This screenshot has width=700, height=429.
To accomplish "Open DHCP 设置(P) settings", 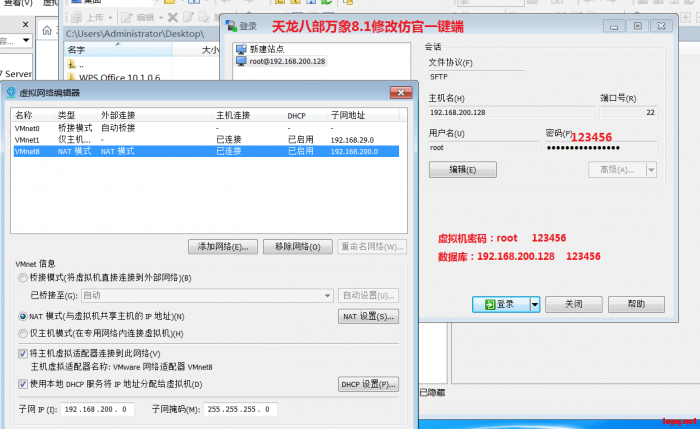I will coord(368,384).
